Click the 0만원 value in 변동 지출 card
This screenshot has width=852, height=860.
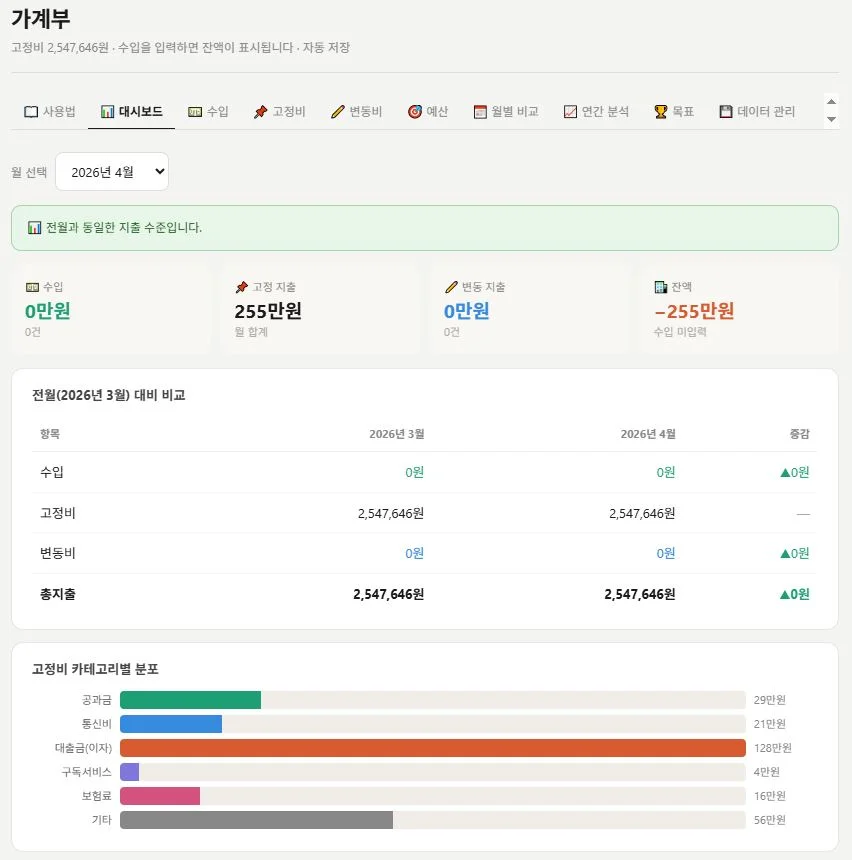(466, 311)
